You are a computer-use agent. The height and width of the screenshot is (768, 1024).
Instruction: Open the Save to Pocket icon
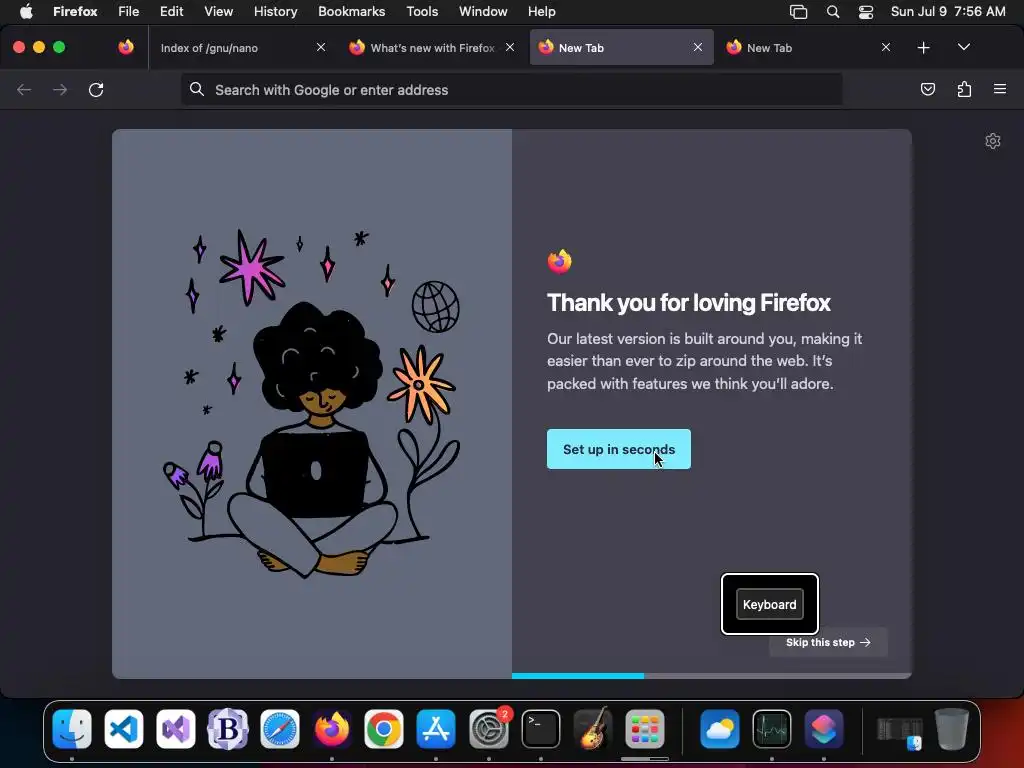tap(927, 89)
